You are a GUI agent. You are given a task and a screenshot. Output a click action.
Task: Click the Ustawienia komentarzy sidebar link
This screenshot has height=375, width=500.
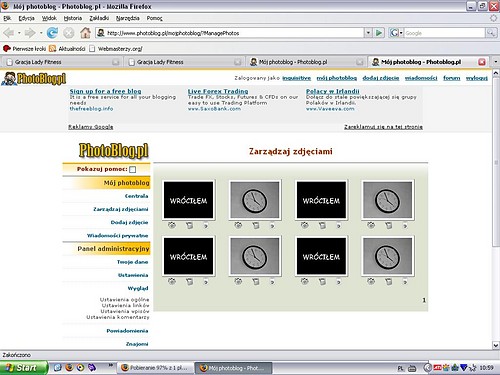click(x=118, y=317)
